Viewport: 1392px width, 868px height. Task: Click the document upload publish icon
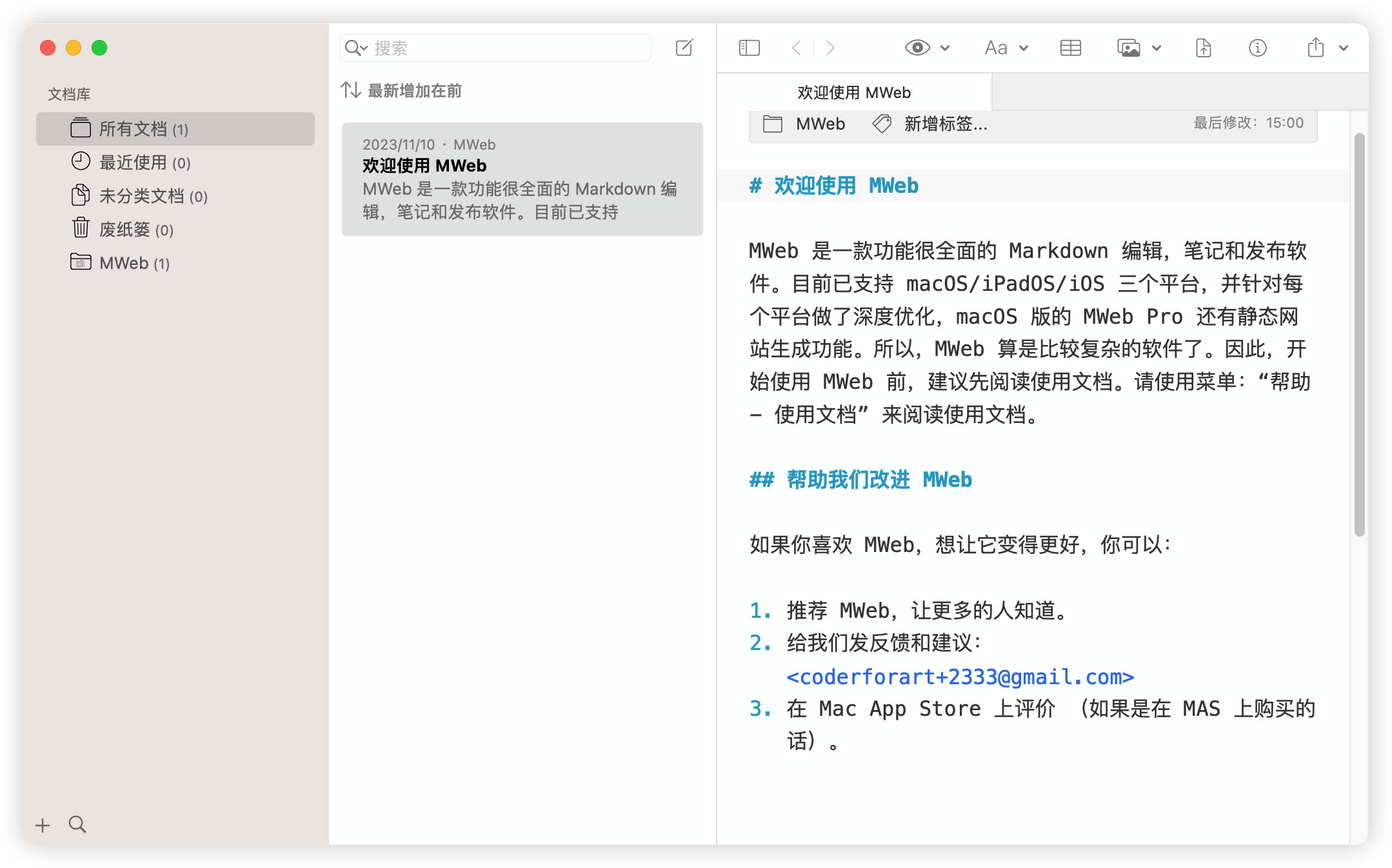(1204, 48)
